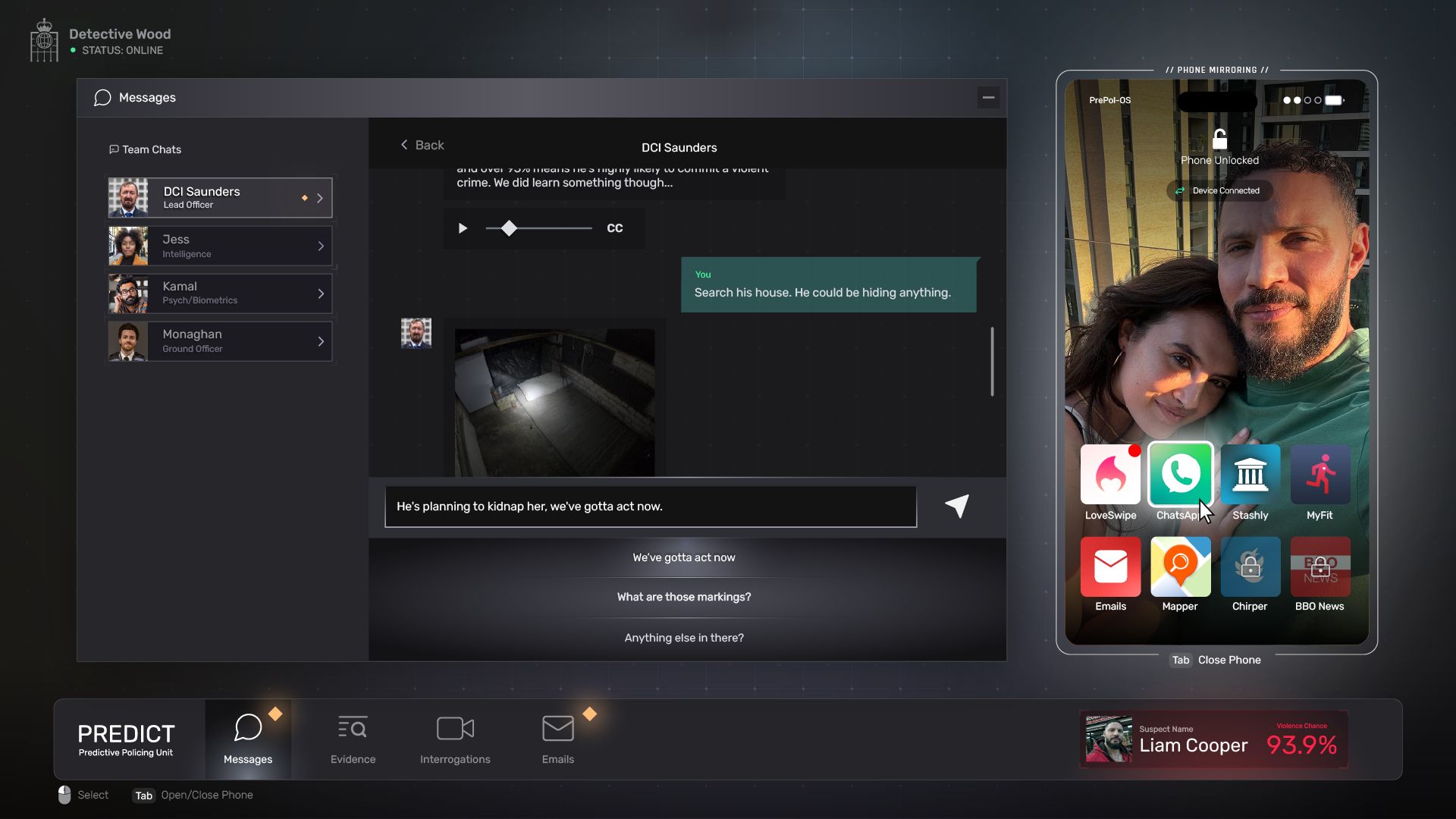Open the BBO News app
Image resolution: width=1456 pixels, height=819 pixels.
tap(1319, 566)
